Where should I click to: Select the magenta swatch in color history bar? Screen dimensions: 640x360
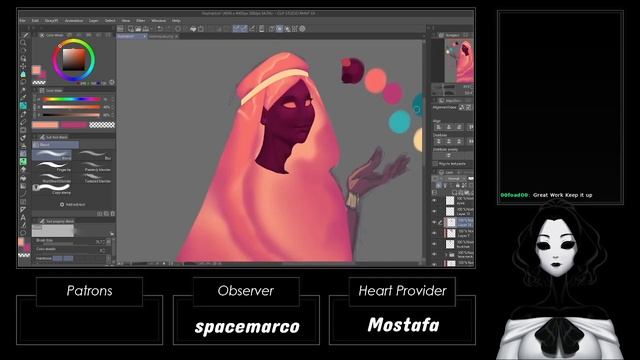point(73,125)
